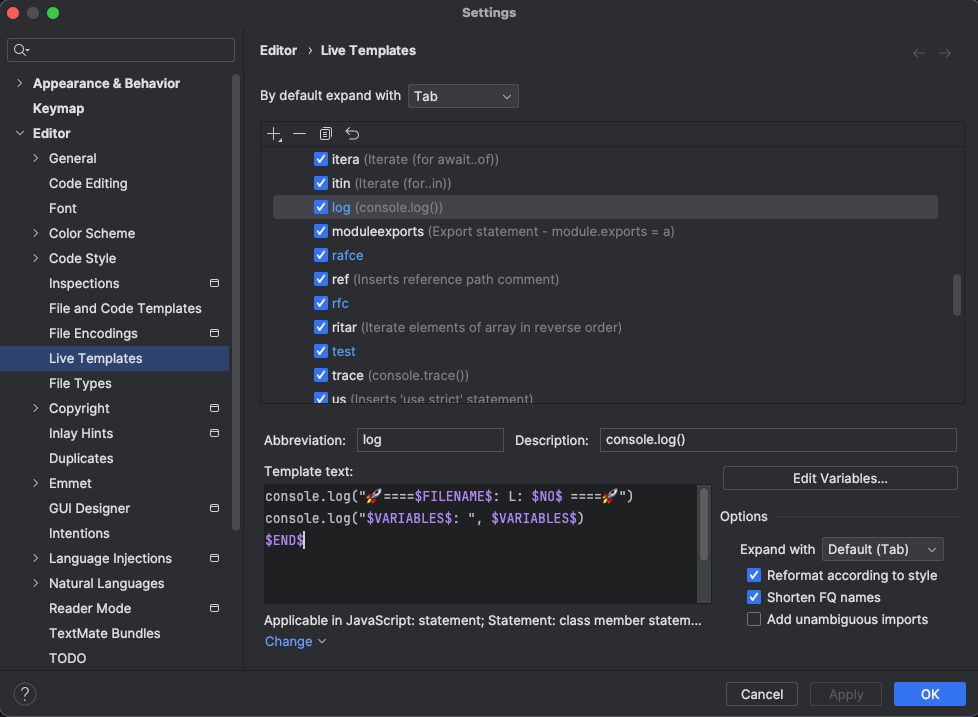Image resolution: width=978 pixels, height=717 pixels.
Task: Open the By default expand with dropdown
Action: tap(463, 96)
